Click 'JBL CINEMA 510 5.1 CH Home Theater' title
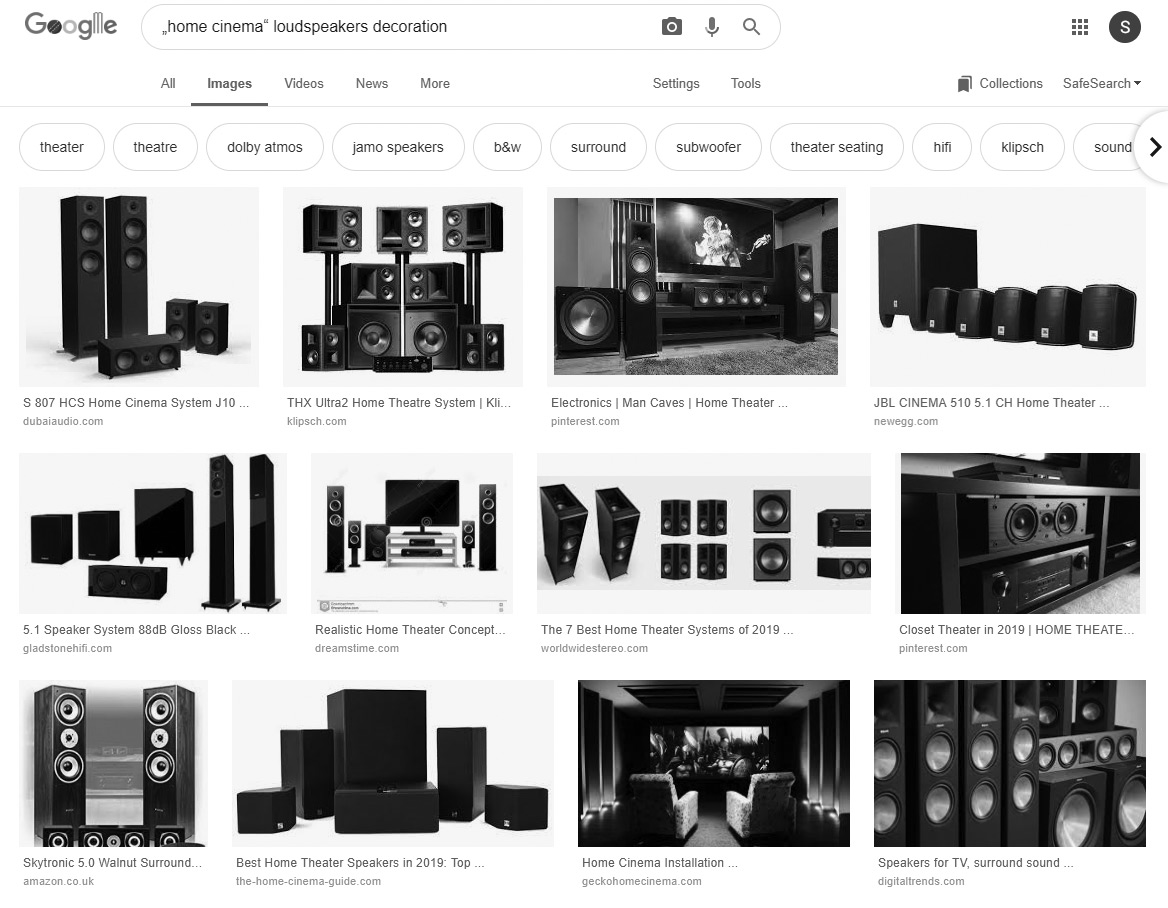The width and height of the screenshot is (1168, 908). pyautogui.click(x=991, y=403)
